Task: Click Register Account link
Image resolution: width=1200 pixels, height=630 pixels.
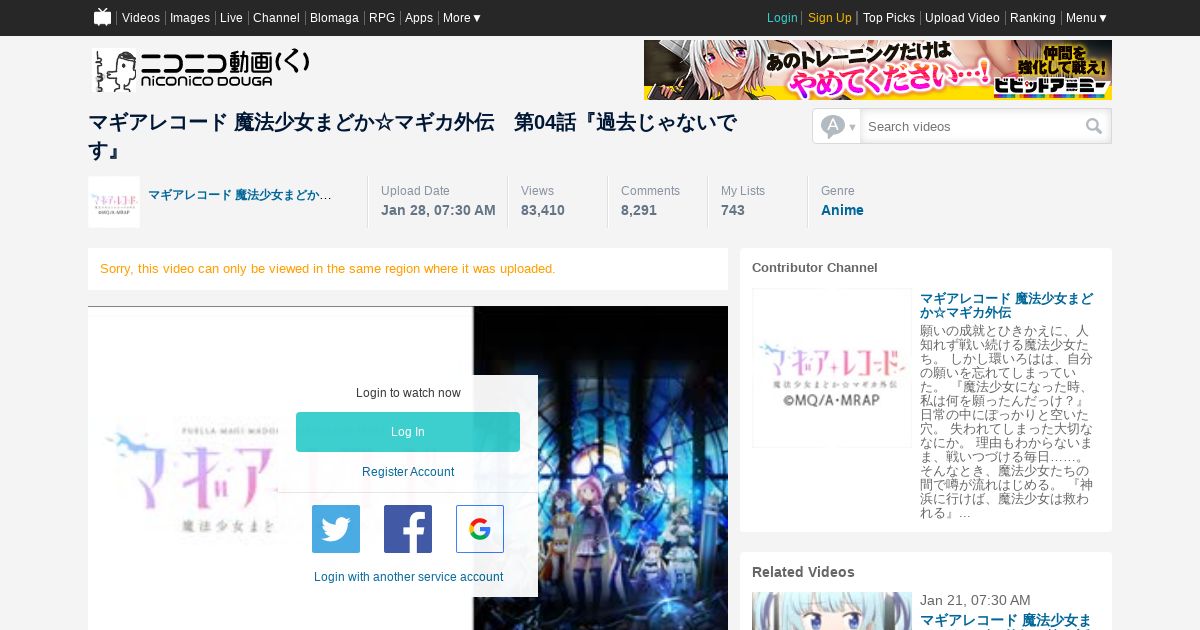Action: (408, 472)
